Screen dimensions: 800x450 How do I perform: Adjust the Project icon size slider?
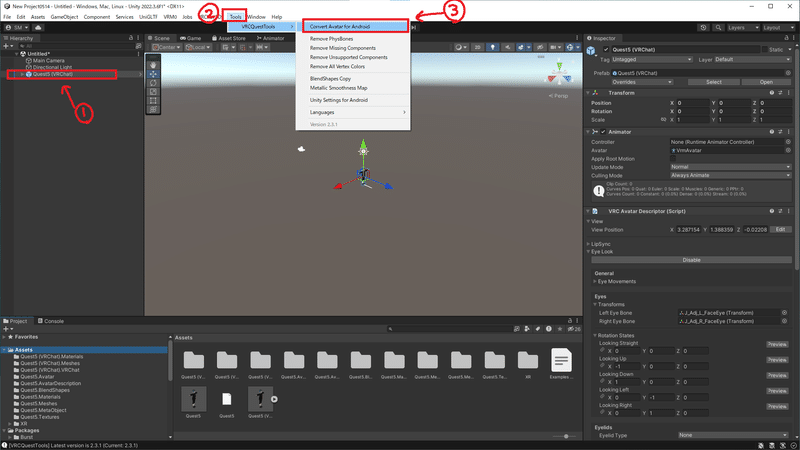tap(566, 436)
